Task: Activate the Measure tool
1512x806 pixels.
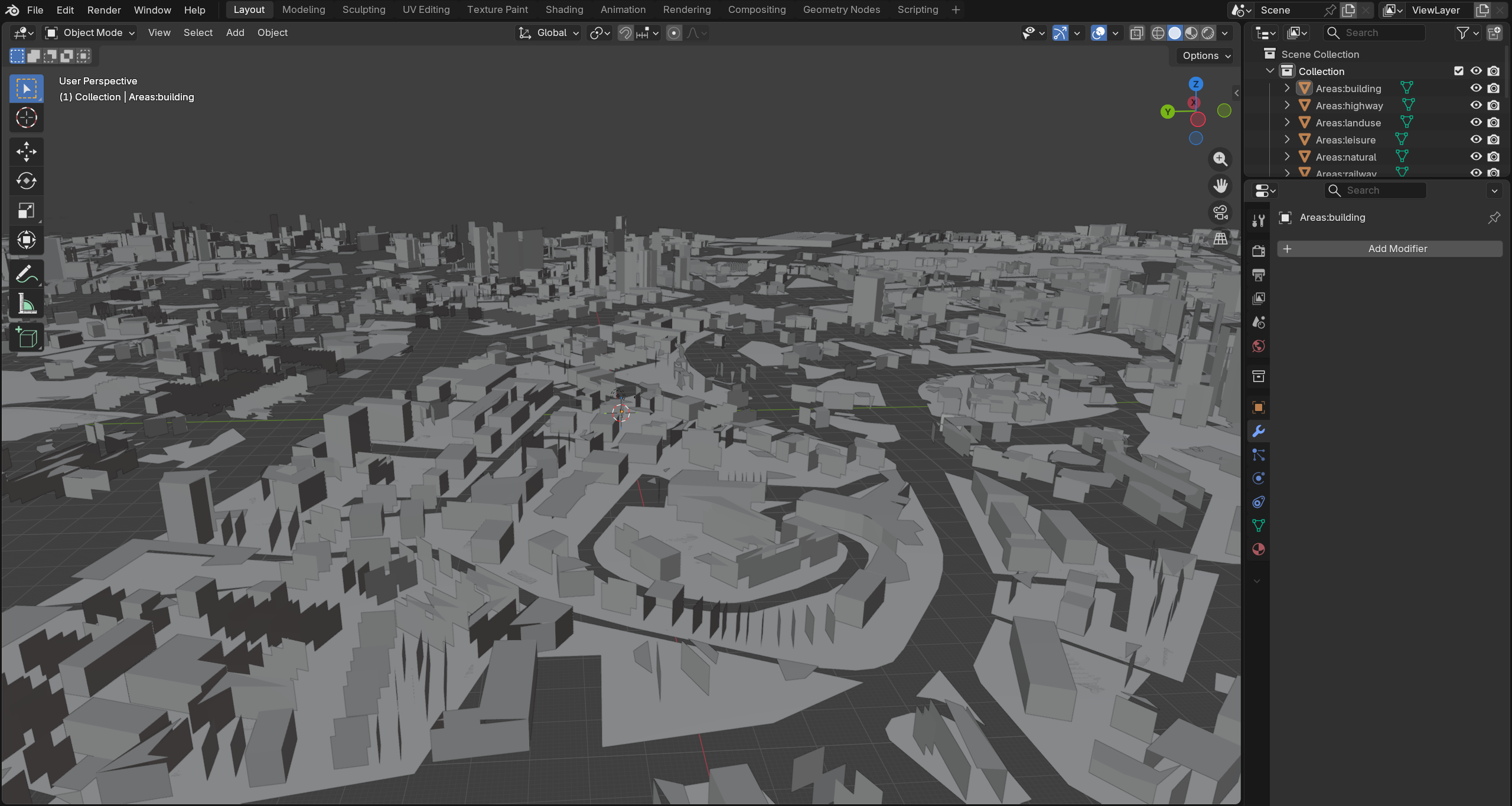Action: tap(26, 303)
